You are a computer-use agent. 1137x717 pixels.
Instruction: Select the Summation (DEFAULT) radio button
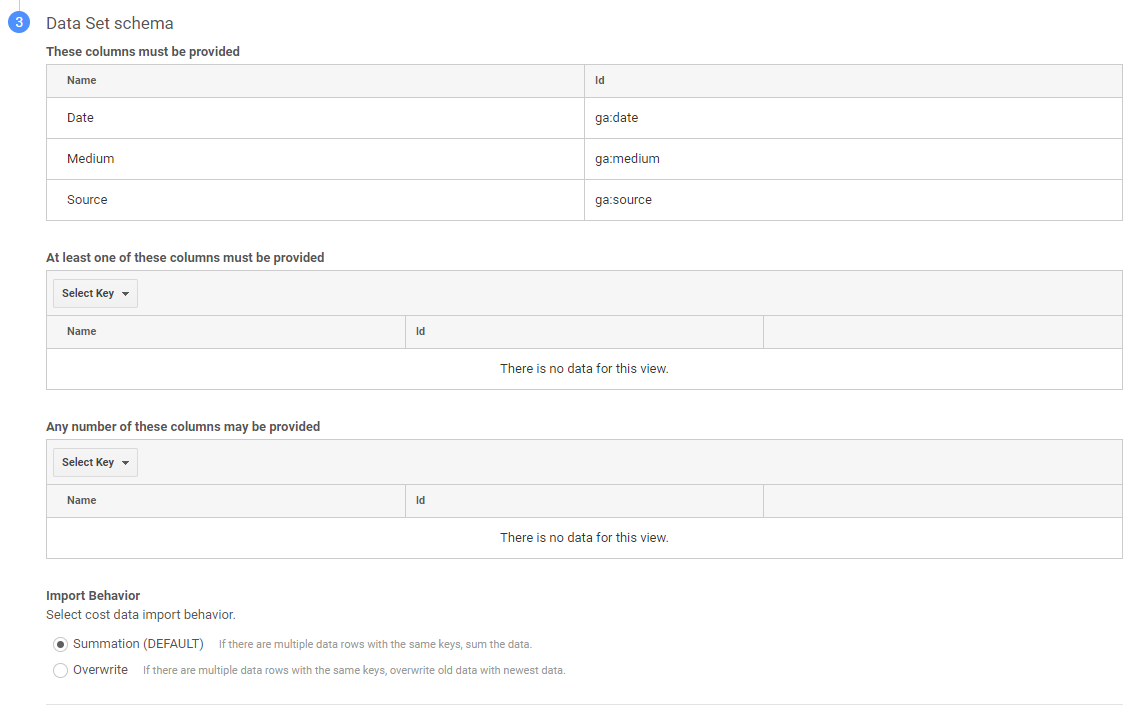coord(61,644)
